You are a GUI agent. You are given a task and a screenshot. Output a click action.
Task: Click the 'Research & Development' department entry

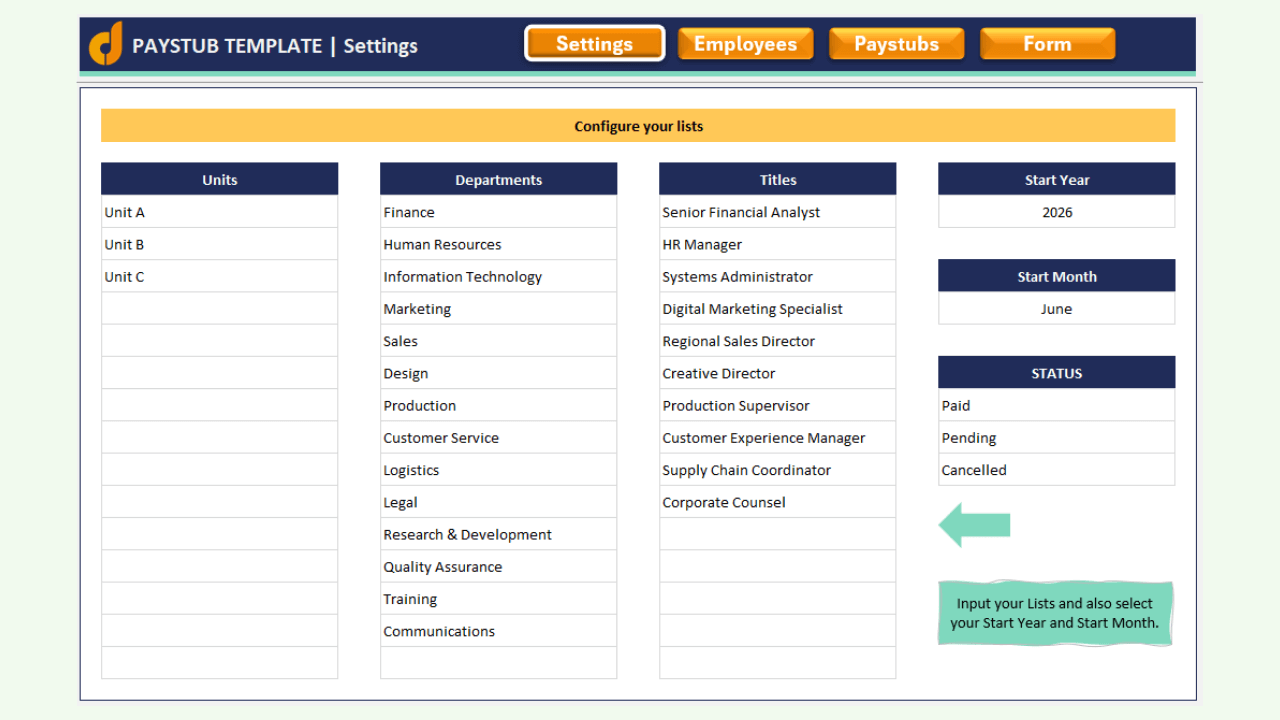coord(498,534)
